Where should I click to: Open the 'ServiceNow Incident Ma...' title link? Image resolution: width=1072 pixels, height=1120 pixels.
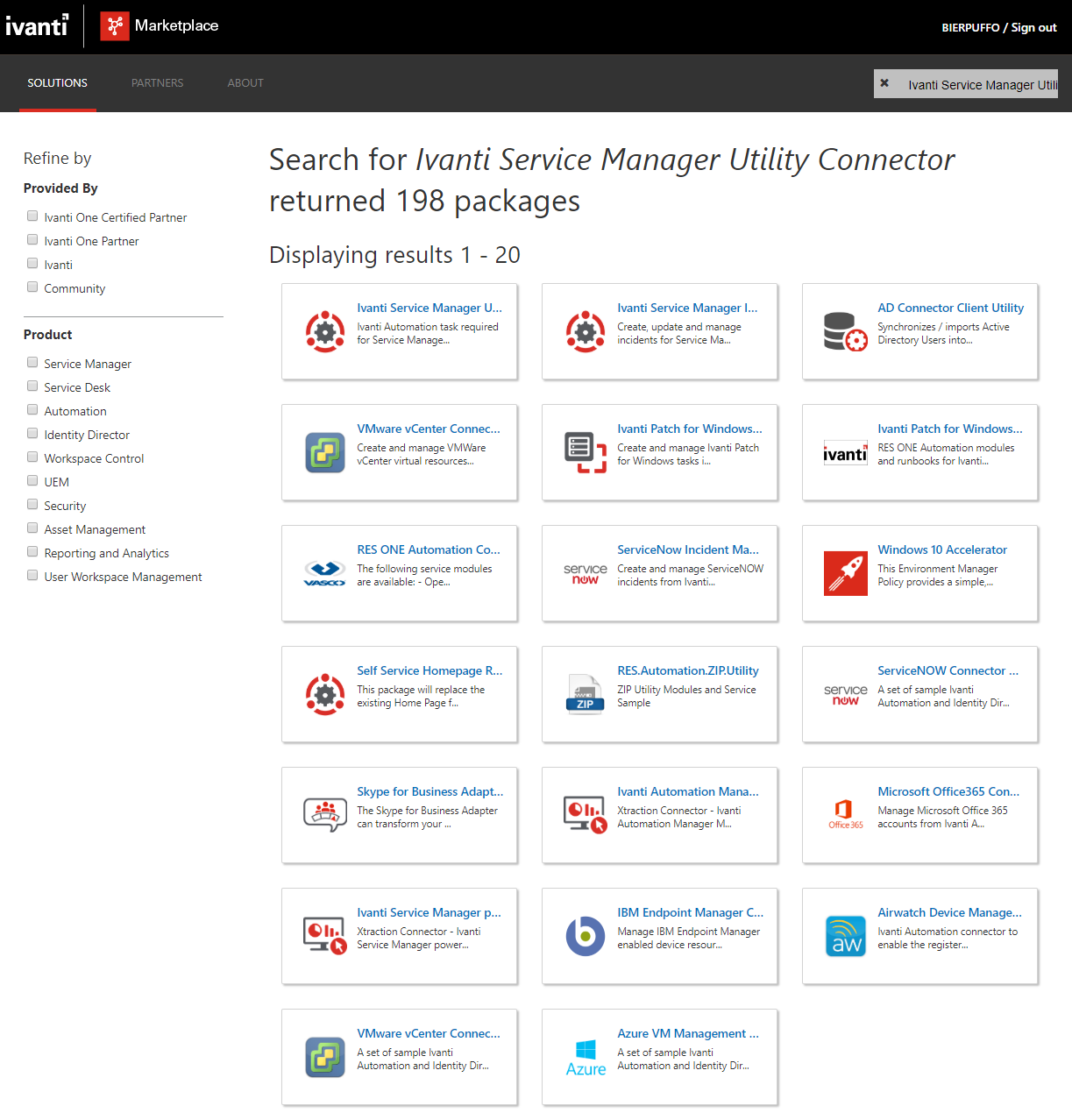tap(688, 549)
